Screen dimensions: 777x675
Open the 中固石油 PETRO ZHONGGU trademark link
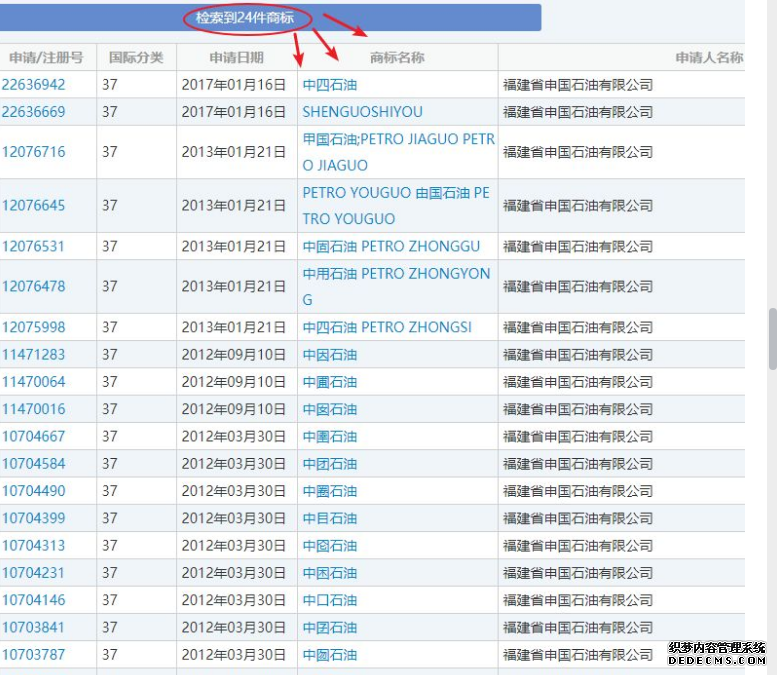(391, 247)
